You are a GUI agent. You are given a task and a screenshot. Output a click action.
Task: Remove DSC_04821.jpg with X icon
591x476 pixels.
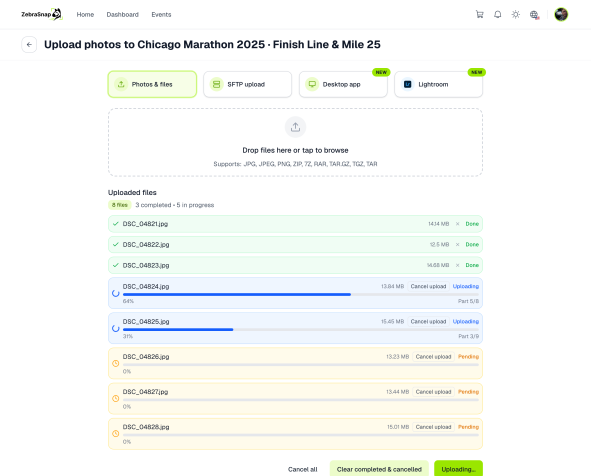pos(458,224)
